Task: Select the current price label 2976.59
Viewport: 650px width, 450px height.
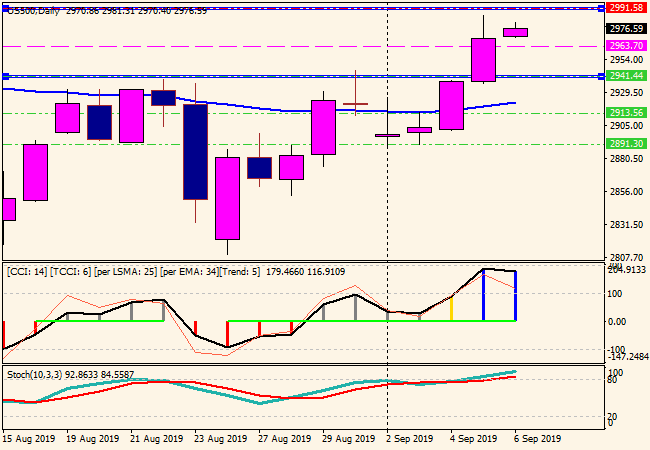Action: [x=625, y=29]
